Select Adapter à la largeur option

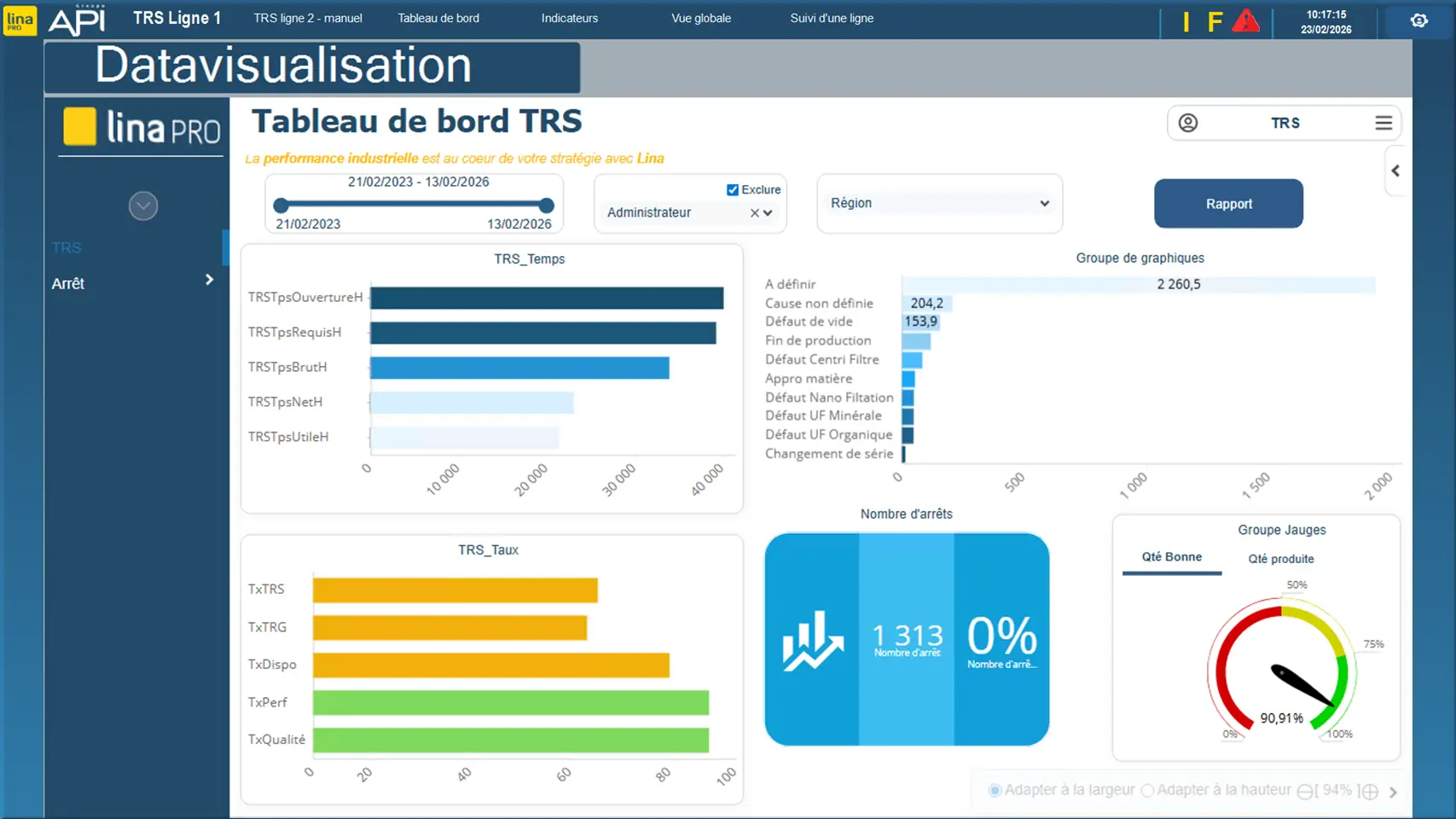click(x=995, y=791)
